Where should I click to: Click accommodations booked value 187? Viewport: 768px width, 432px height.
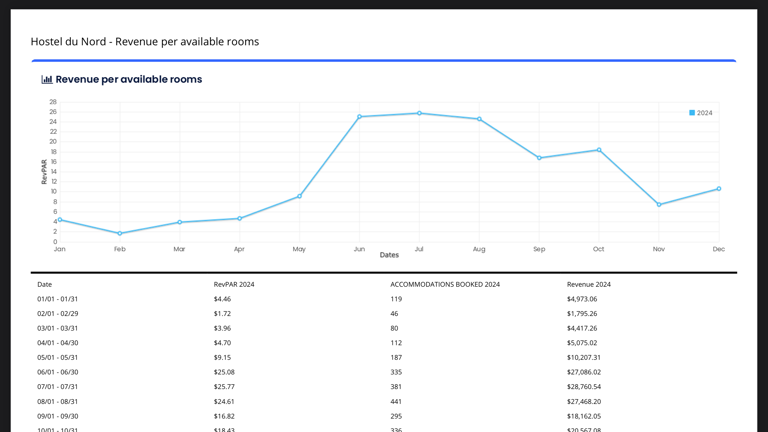pos(396,358)
